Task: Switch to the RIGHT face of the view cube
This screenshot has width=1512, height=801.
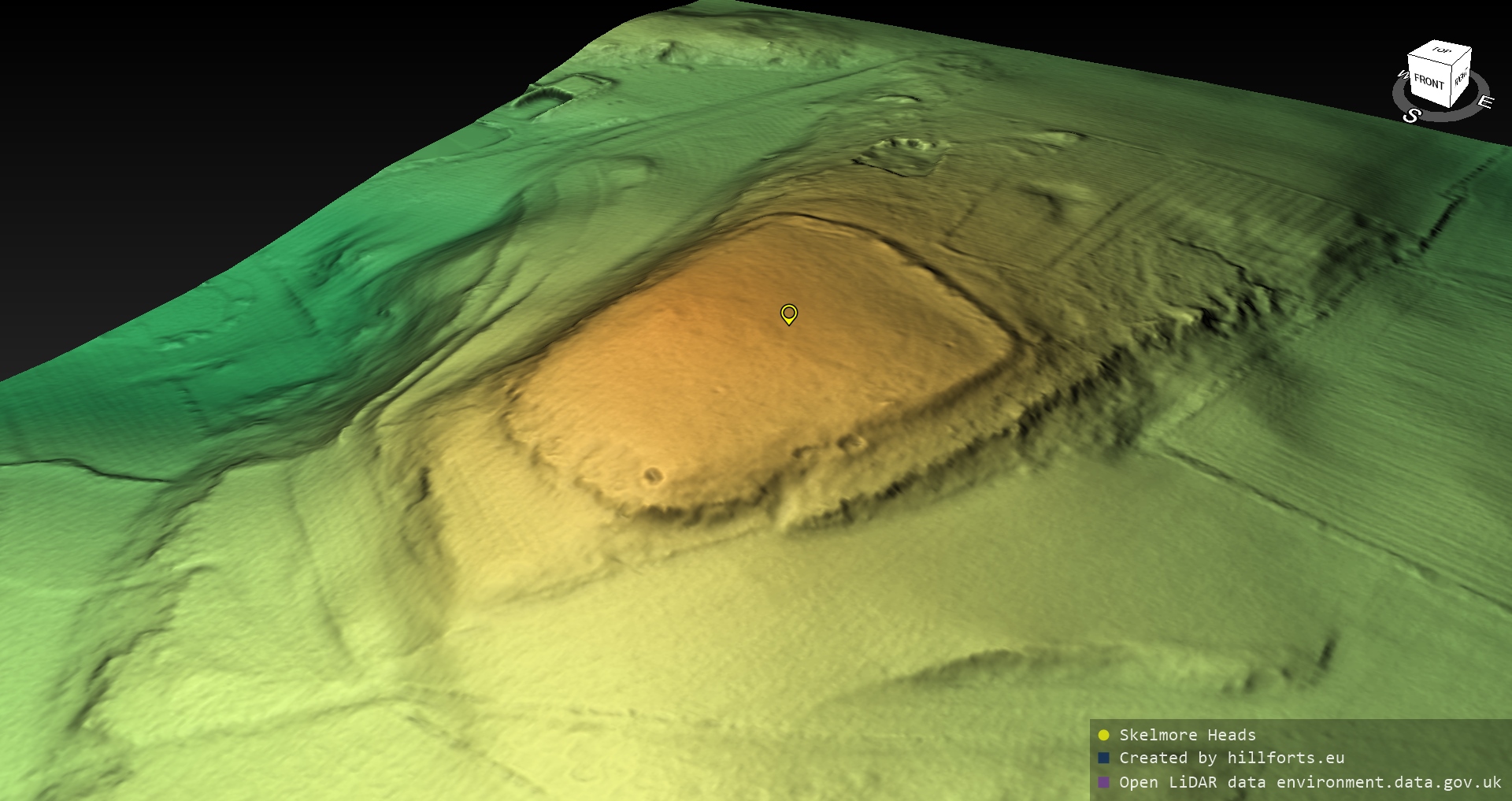Action: pyautogui.click(x=1461, y=78)
